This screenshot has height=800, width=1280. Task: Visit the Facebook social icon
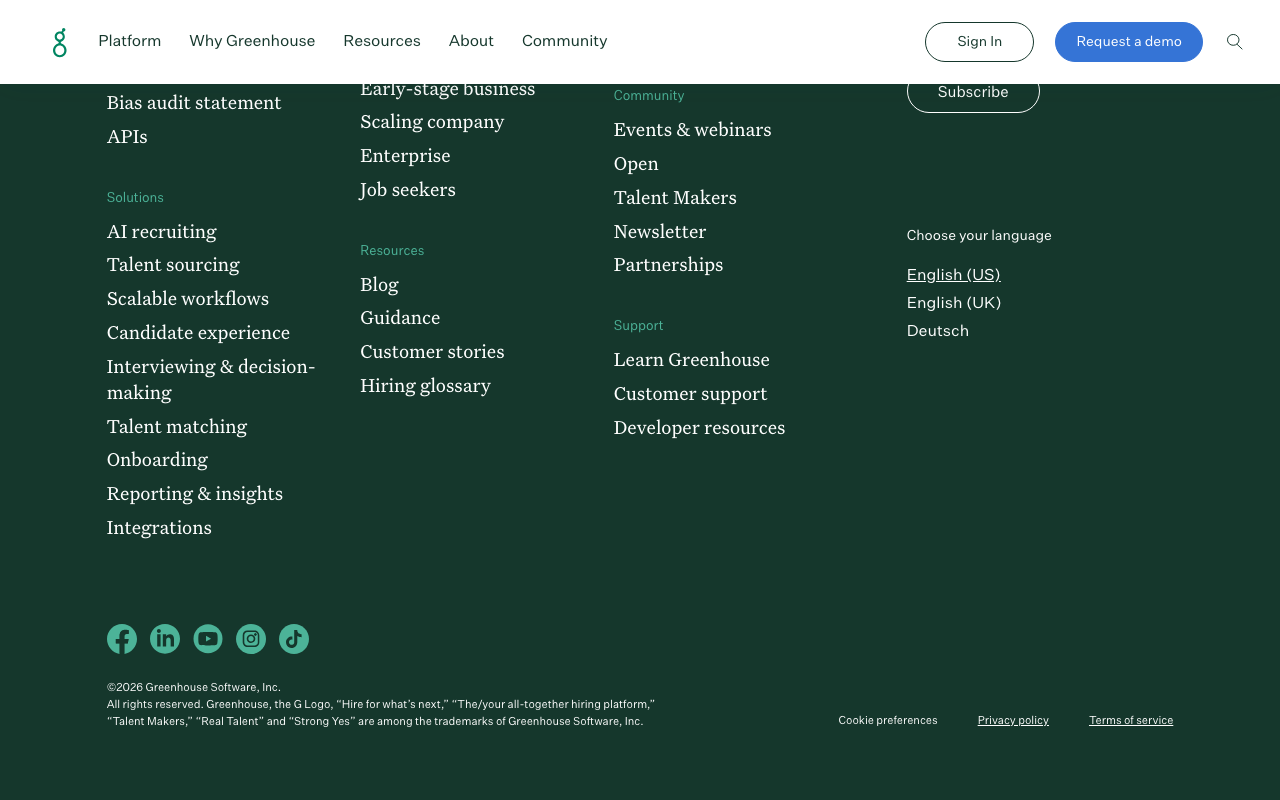[x=122, y=639]
